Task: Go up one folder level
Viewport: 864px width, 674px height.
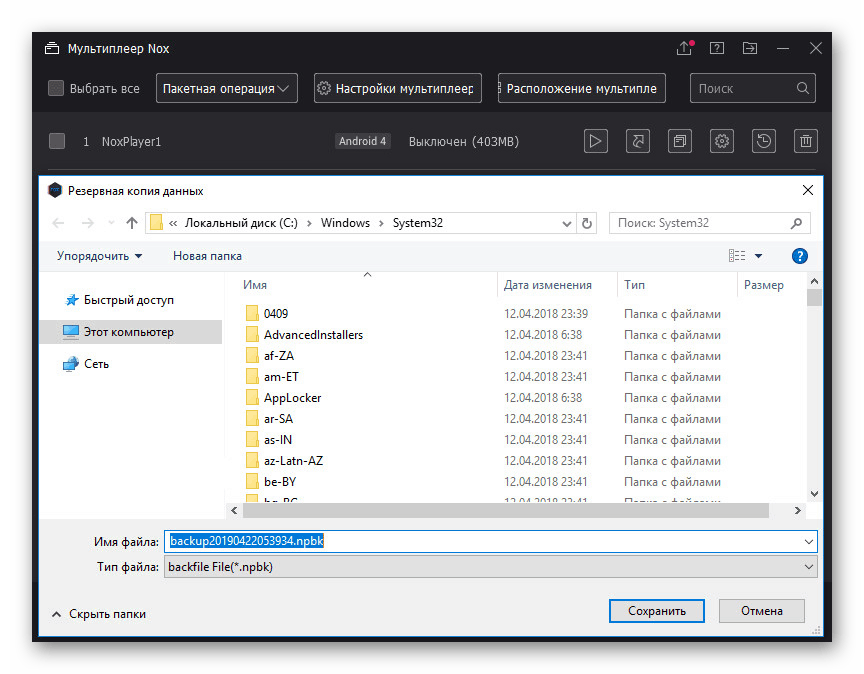Action: 131,223
